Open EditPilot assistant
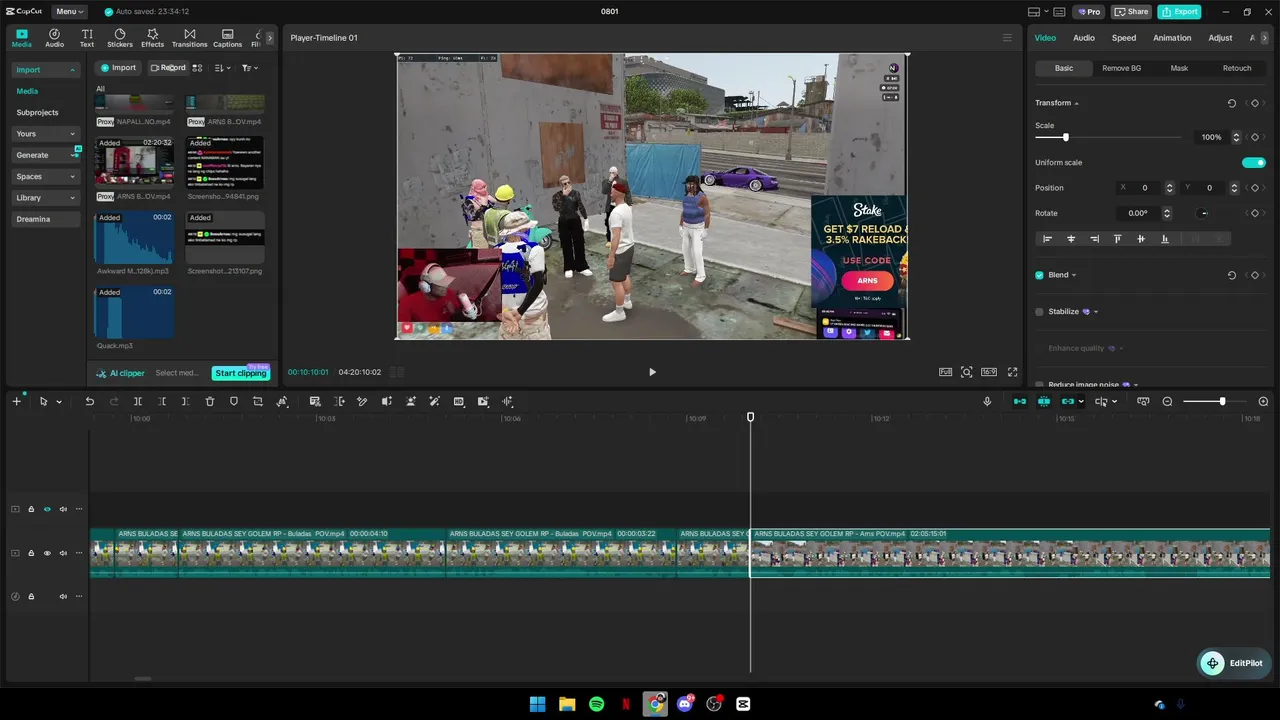The height and width of the screenshot is (720, 1280). pyautogui.click(x=1233, y=663)
